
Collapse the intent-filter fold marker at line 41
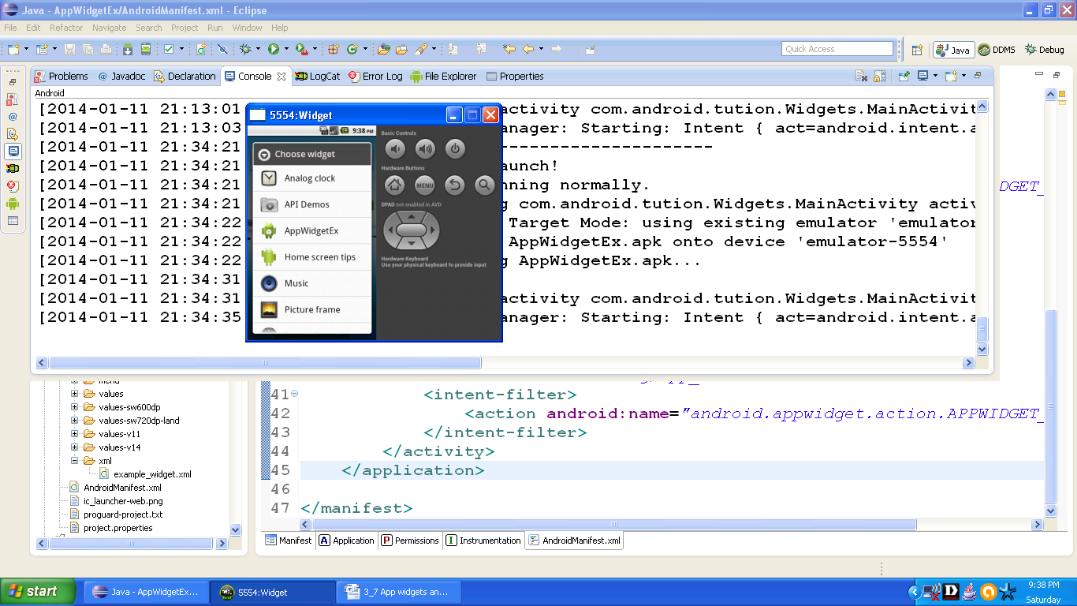coord(295,394)
